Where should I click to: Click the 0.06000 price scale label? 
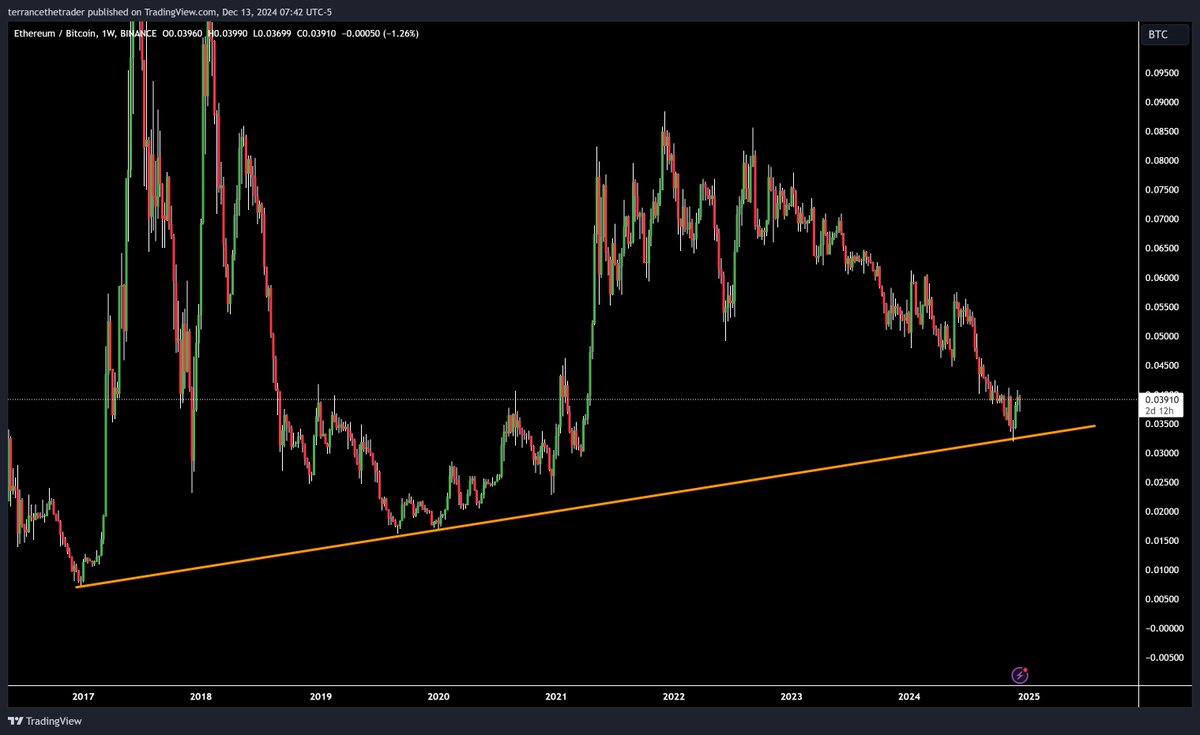click(x=1164, y=278)
